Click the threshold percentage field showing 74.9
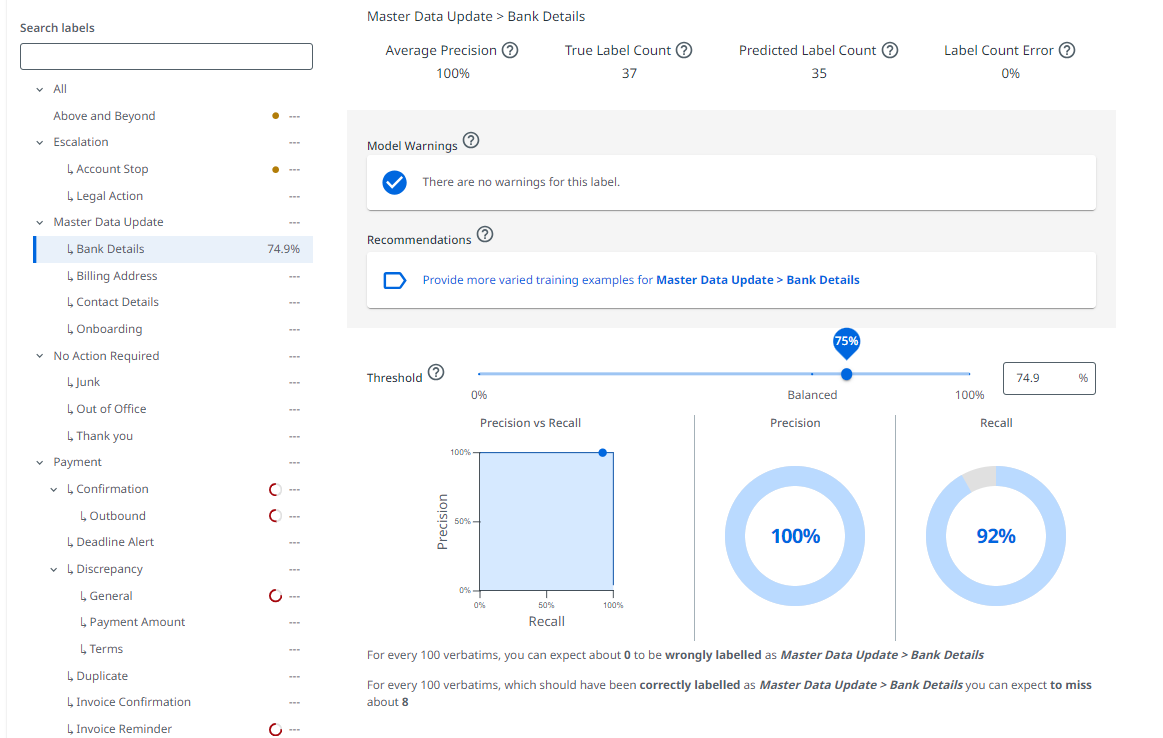 [x=1041, y=378]
